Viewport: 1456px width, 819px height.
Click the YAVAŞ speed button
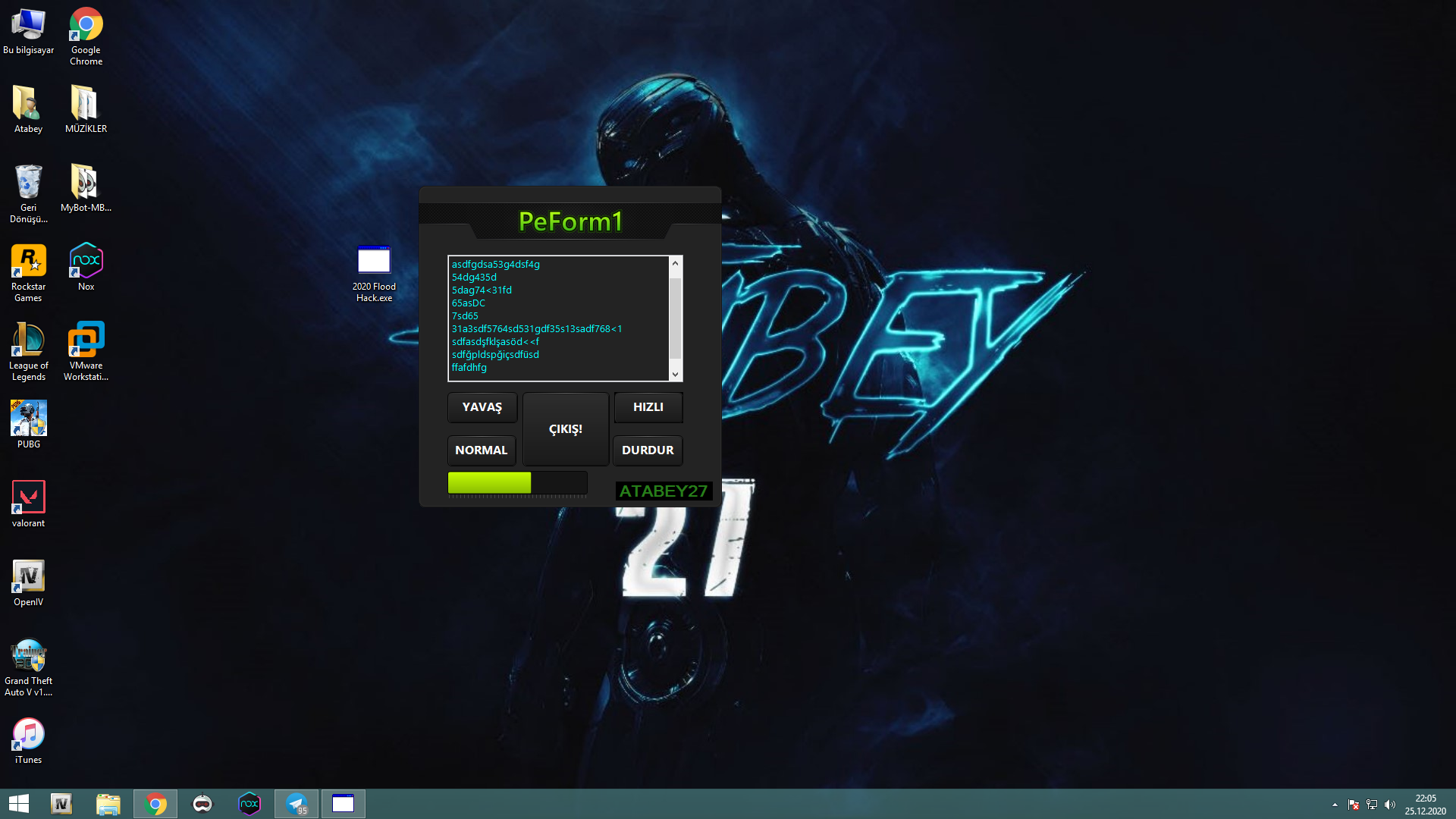point(482,407)
